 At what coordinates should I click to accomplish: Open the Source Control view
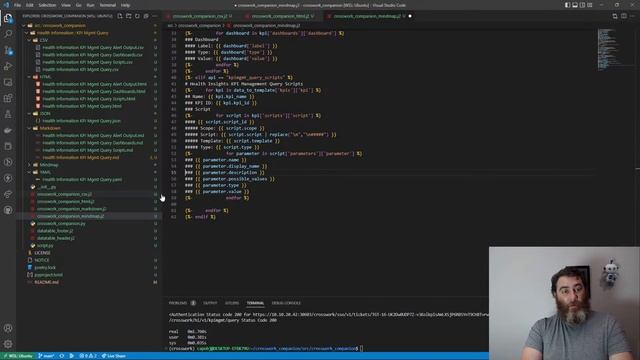[8, 50]
